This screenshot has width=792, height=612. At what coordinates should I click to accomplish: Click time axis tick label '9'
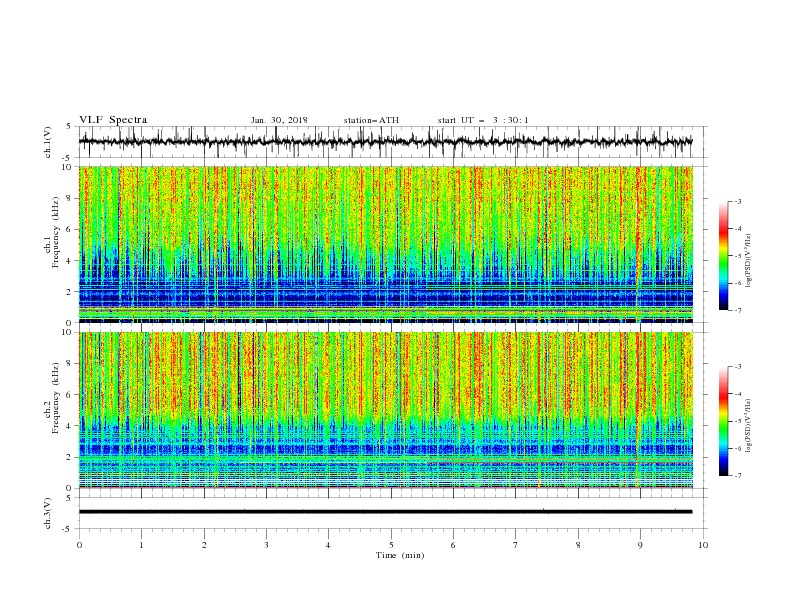pos(640,545)
